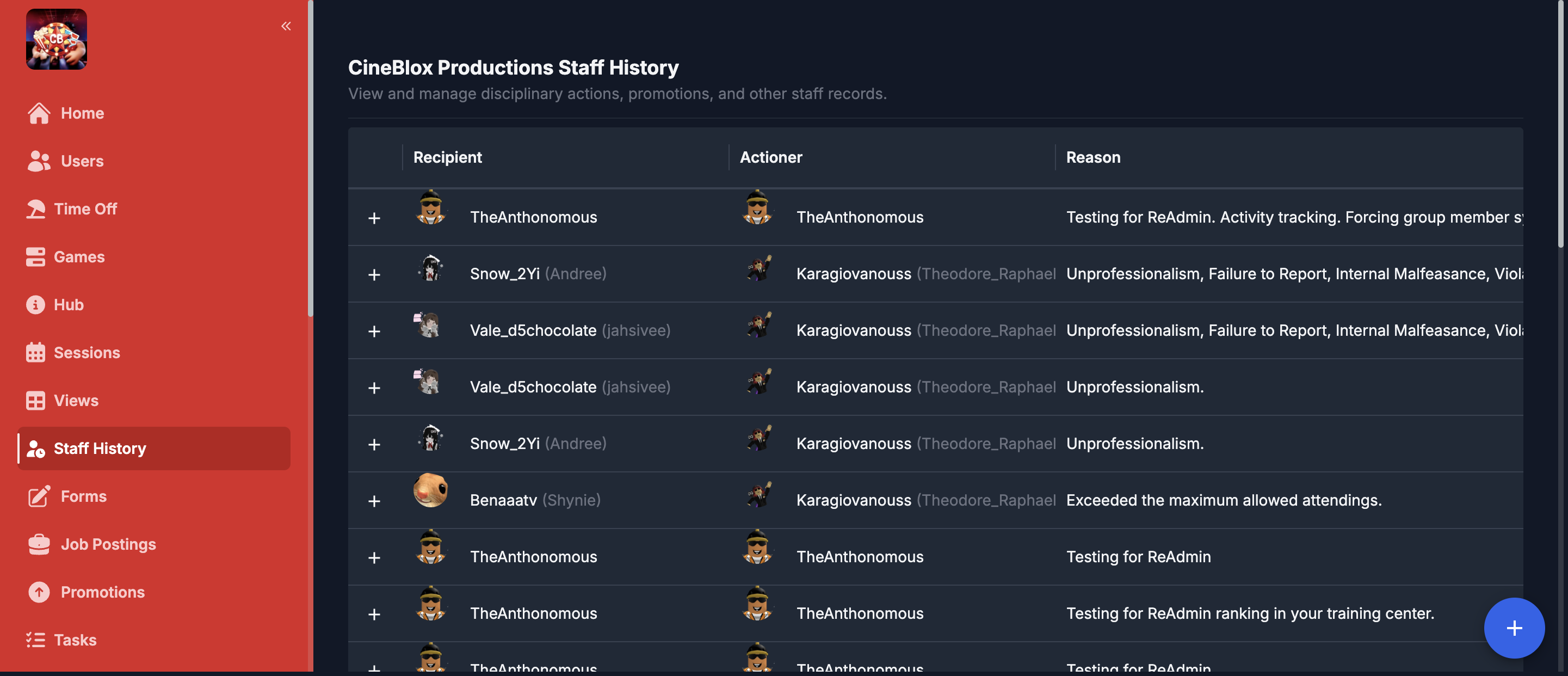This screenshot has width=1568, height=676.
Task: Select Staff History label in sidebar
Action: click(100, 449)
